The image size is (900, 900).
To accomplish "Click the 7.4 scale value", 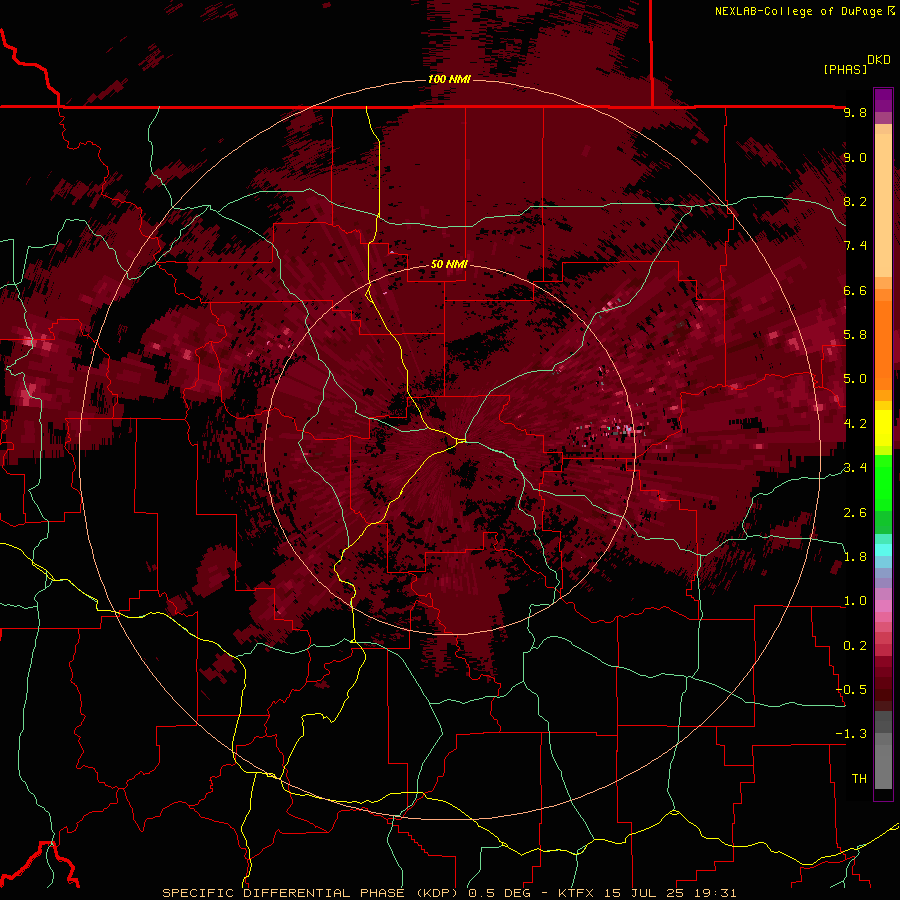I will coord(855,246).
